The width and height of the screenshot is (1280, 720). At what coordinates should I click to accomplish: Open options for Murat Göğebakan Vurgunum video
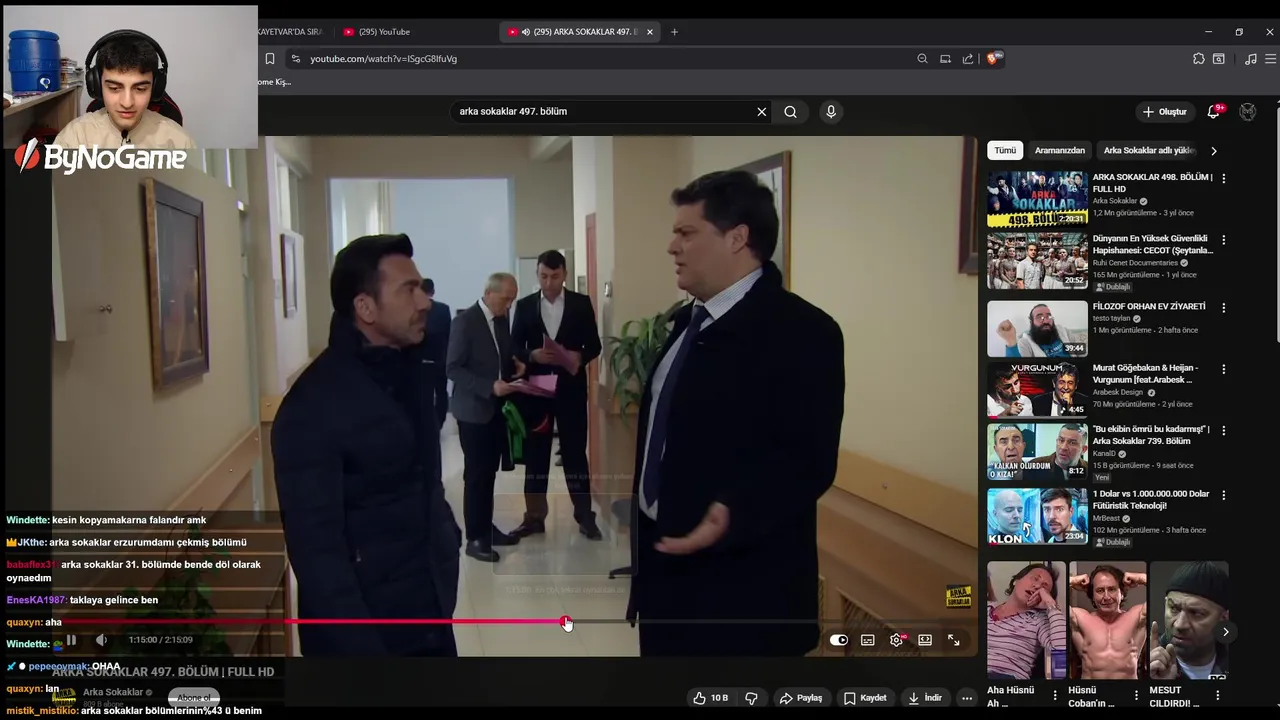point(1224,369)
